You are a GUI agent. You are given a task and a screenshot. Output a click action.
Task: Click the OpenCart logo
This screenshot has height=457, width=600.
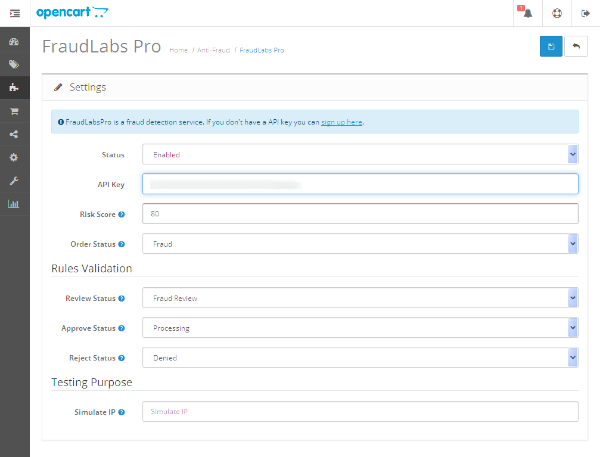click(x=72, y=13)
